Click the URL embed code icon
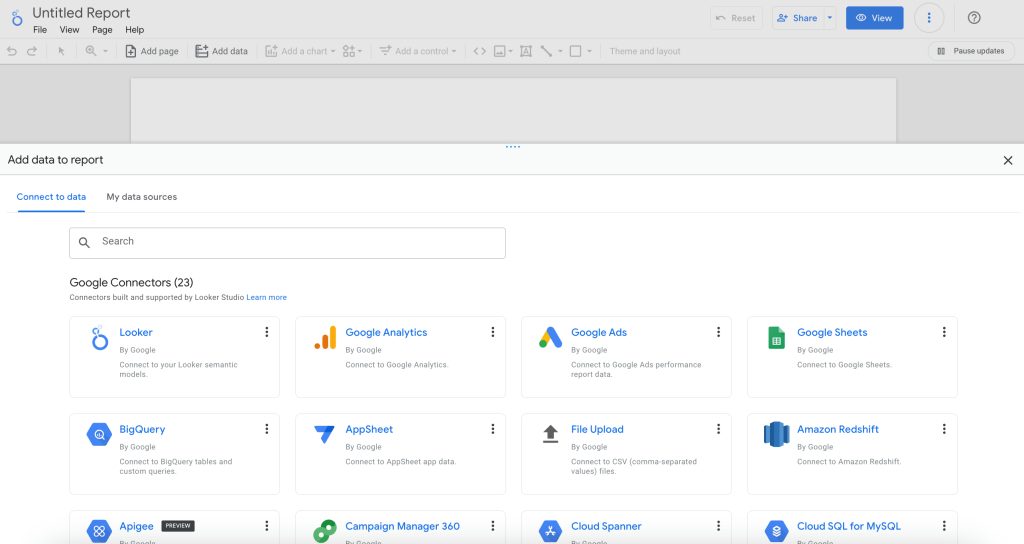The image size is (1024, 544). point(479,51)
